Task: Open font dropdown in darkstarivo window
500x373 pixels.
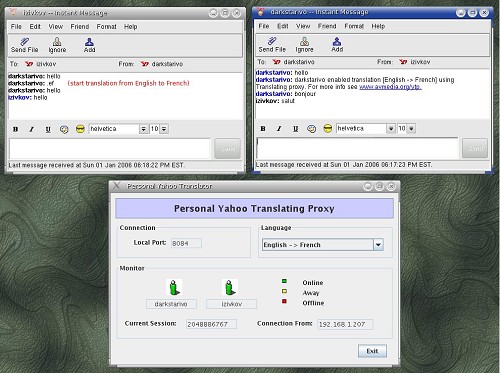Action: click(391, 128)
